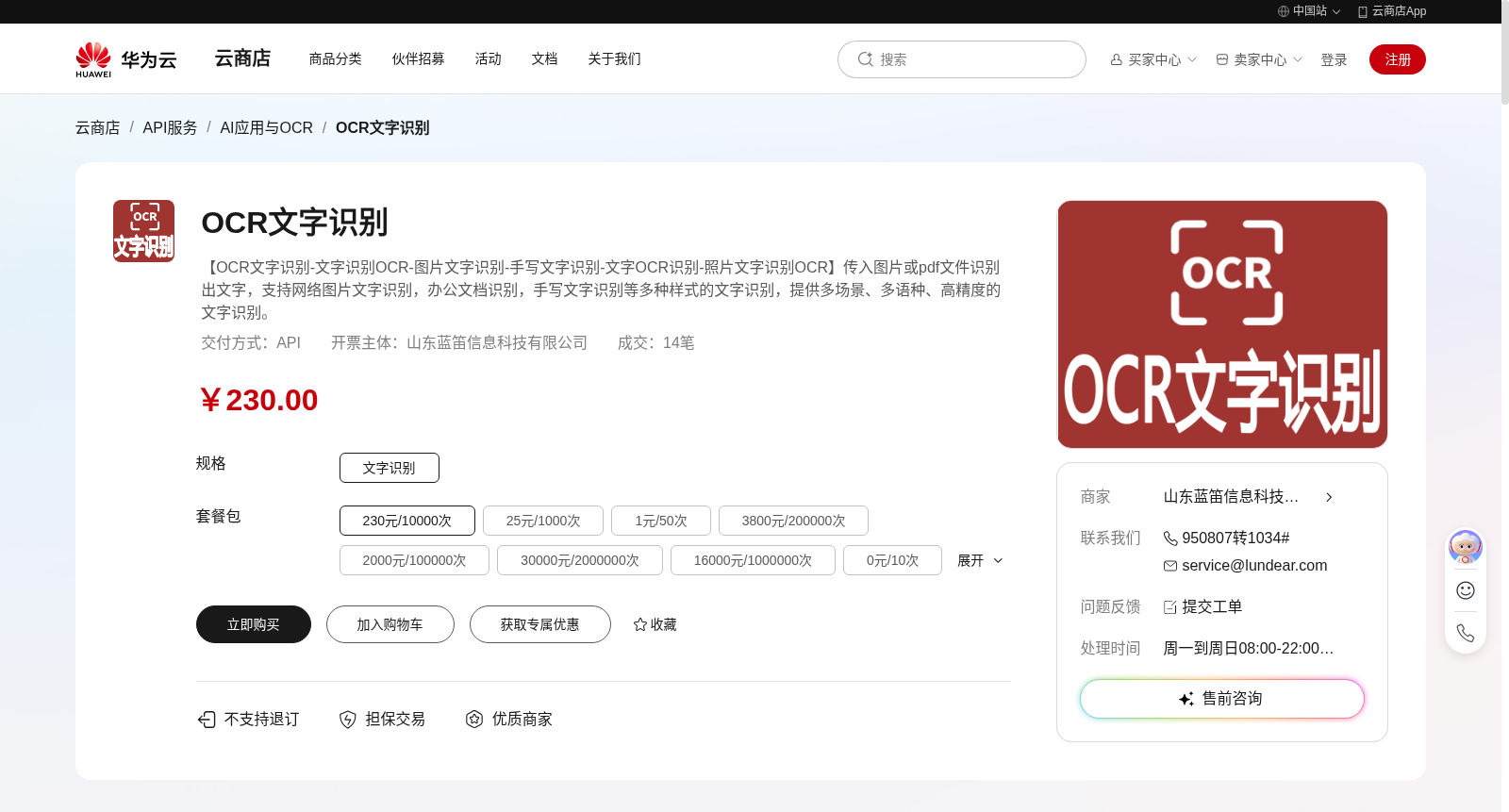Viewport: 1509px width, 812px height.
Task: Select the 30000元/2000000次 package
Action: 580,560
